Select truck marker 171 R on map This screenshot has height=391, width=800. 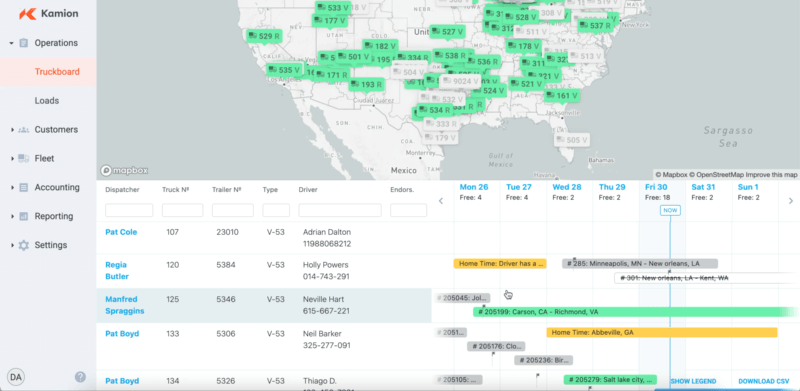click(332, 75)
